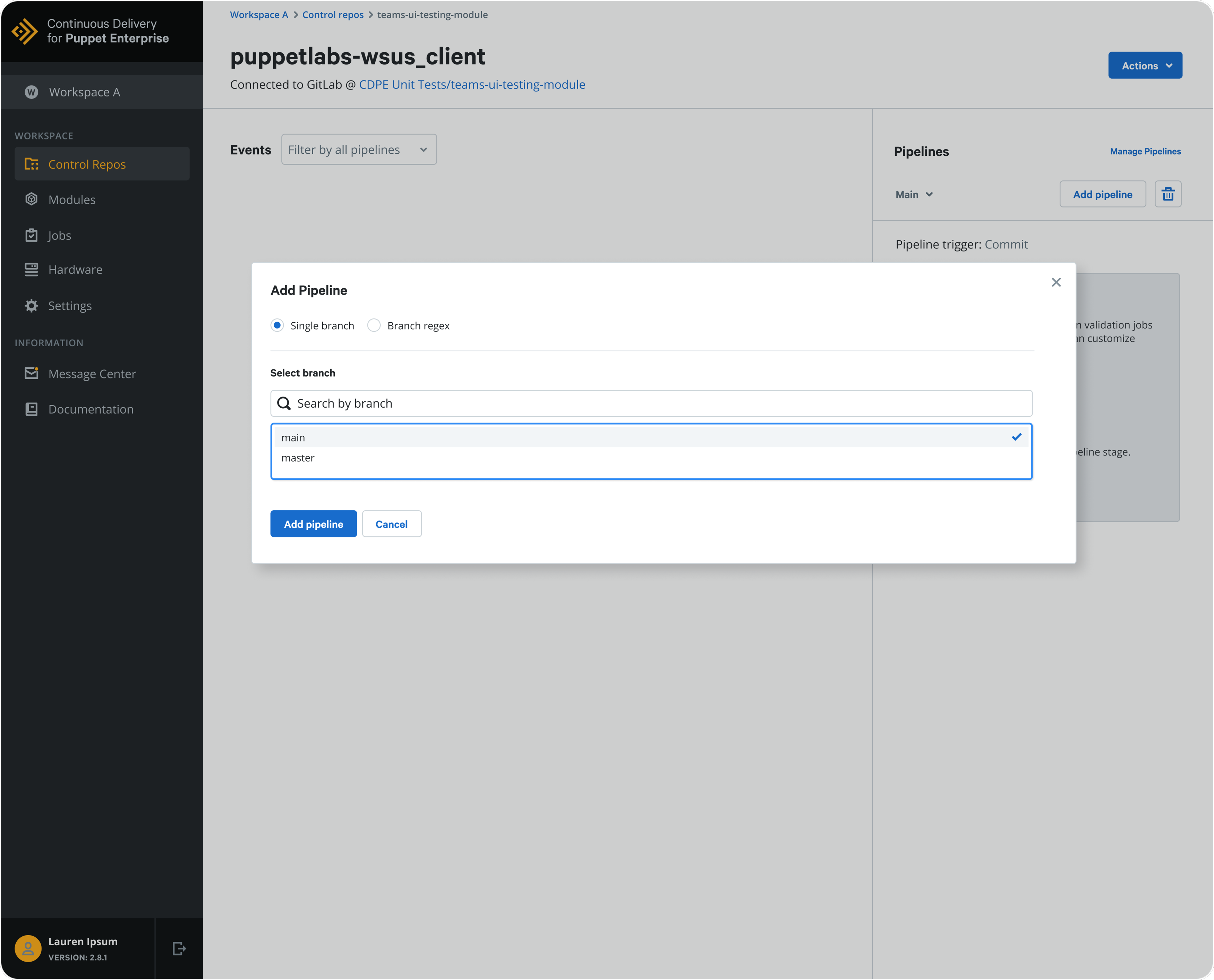The height and width of the screenshot is (980, 1214).
Task: Open the Actions dropdown menu
Action: 1145,66
